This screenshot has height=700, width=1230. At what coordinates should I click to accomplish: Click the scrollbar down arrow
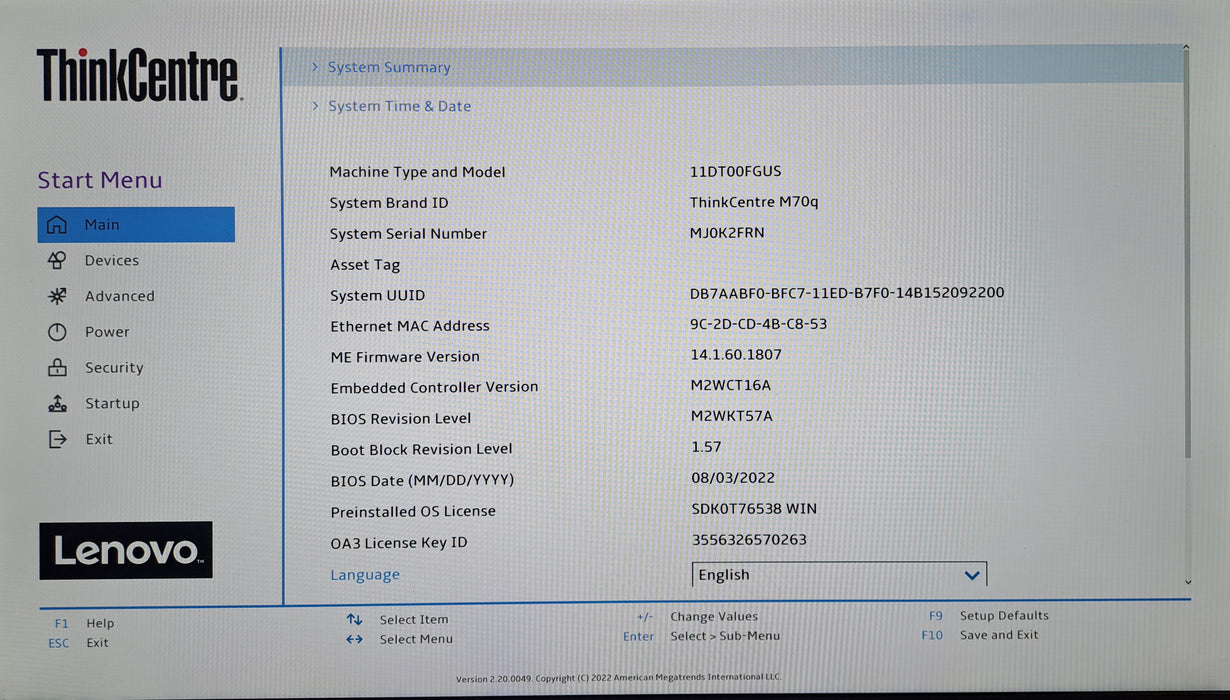click(x=1187, y=581)
